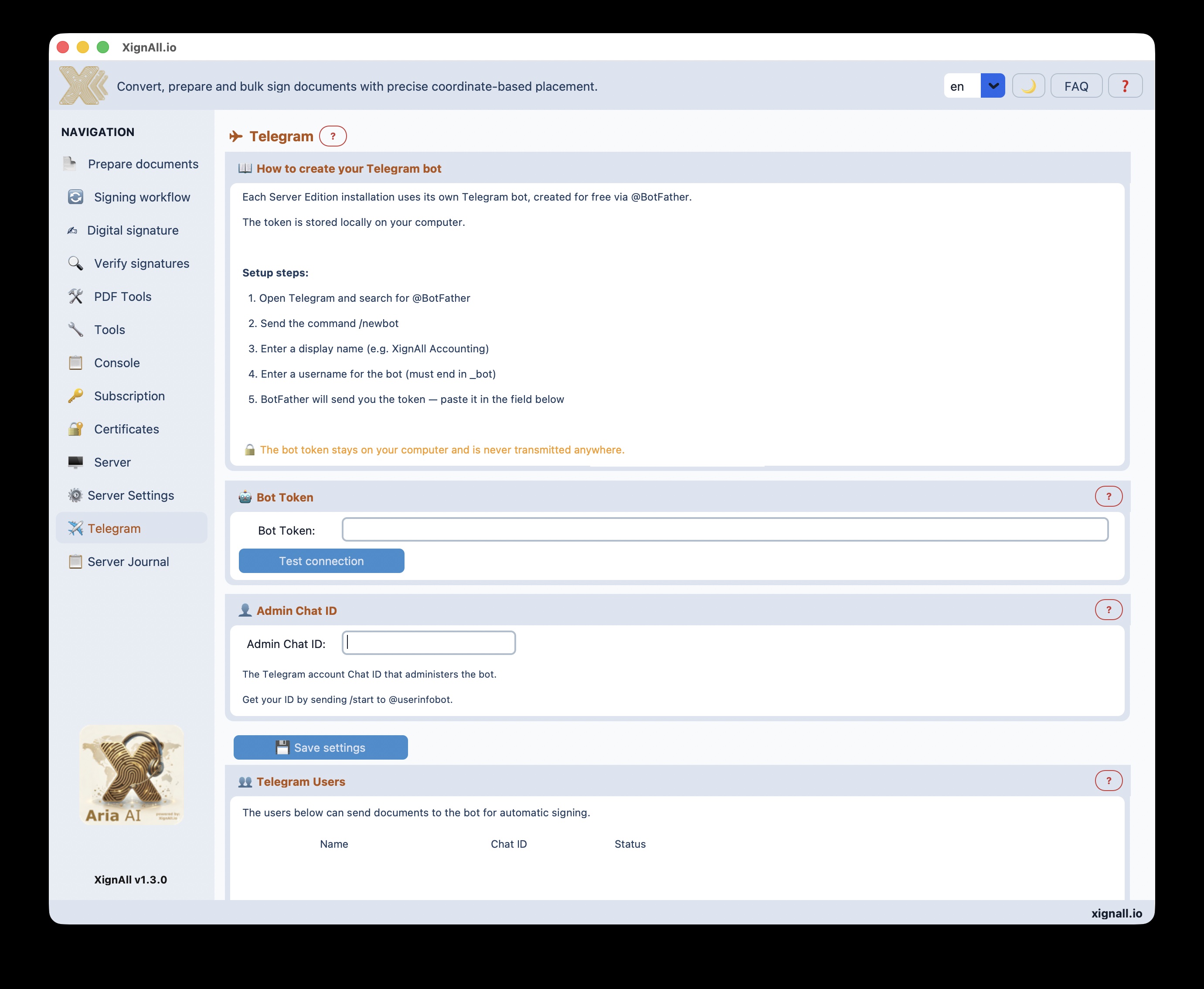1204x989 pixels.
Task: Click the Chat ID column header
Action: pos(509,844)
